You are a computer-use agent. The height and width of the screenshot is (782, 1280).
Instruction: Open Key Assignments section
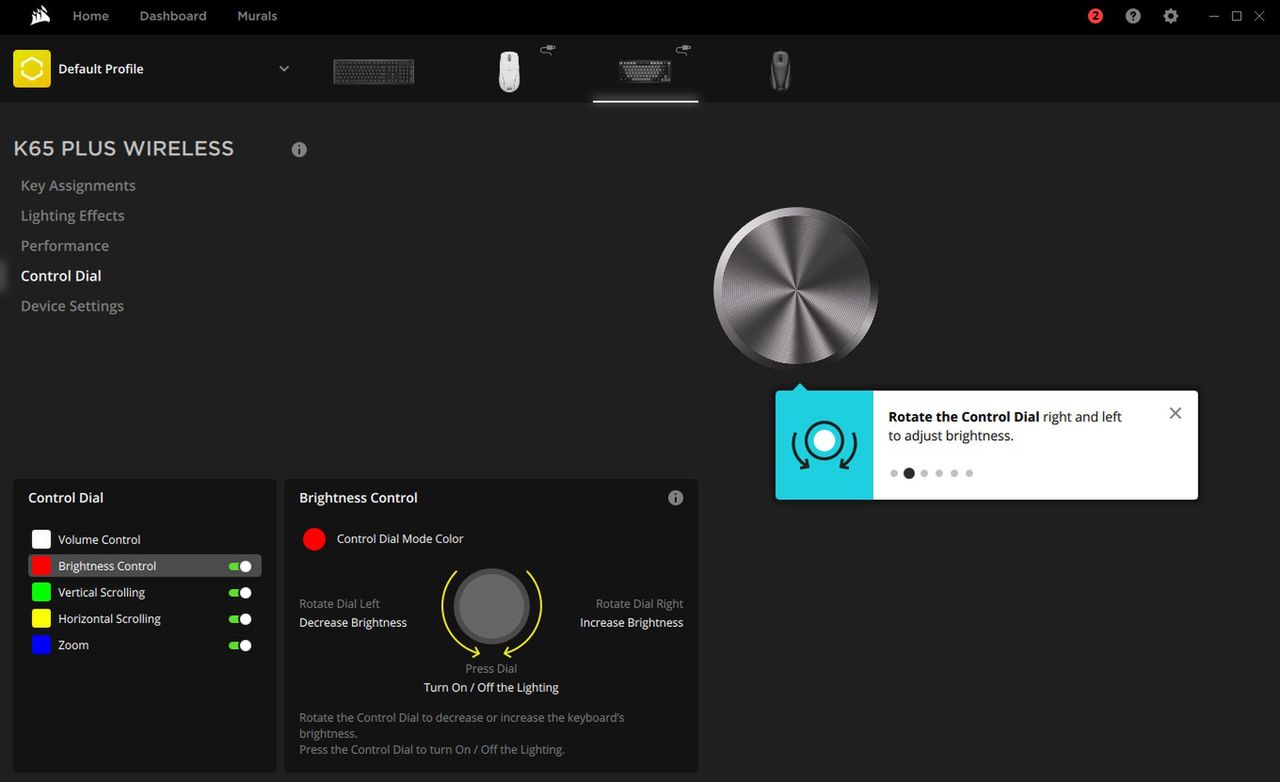point(78,185)
